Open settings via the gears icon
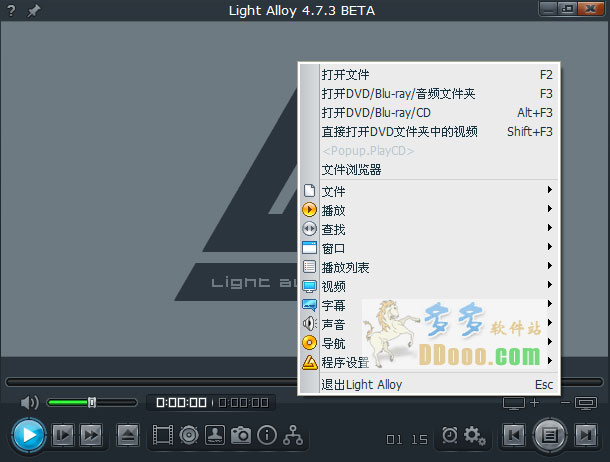The height and width of the screenshot is (462, 610). point(475,436)
